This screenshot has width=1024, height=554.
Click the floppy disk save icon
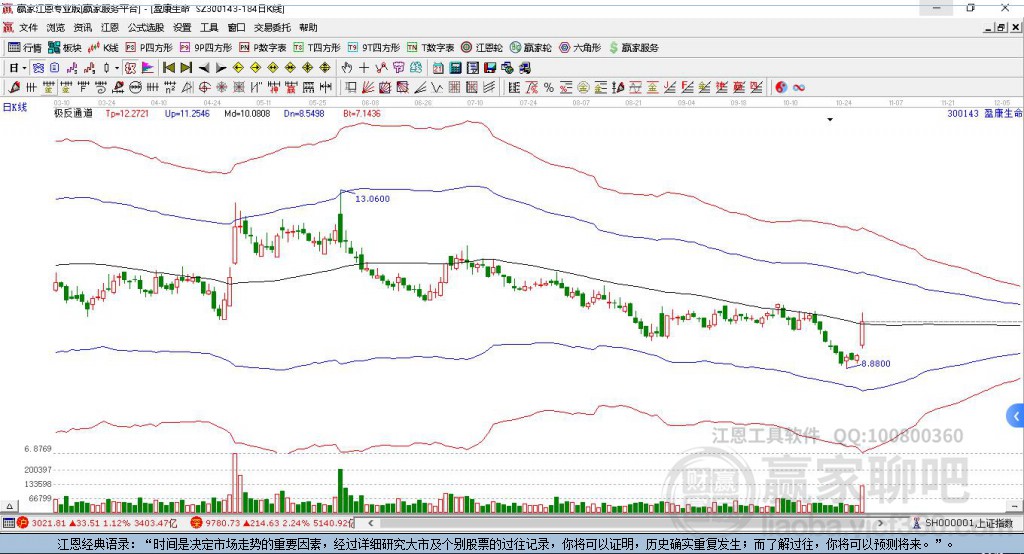click(x=490, y=68)
